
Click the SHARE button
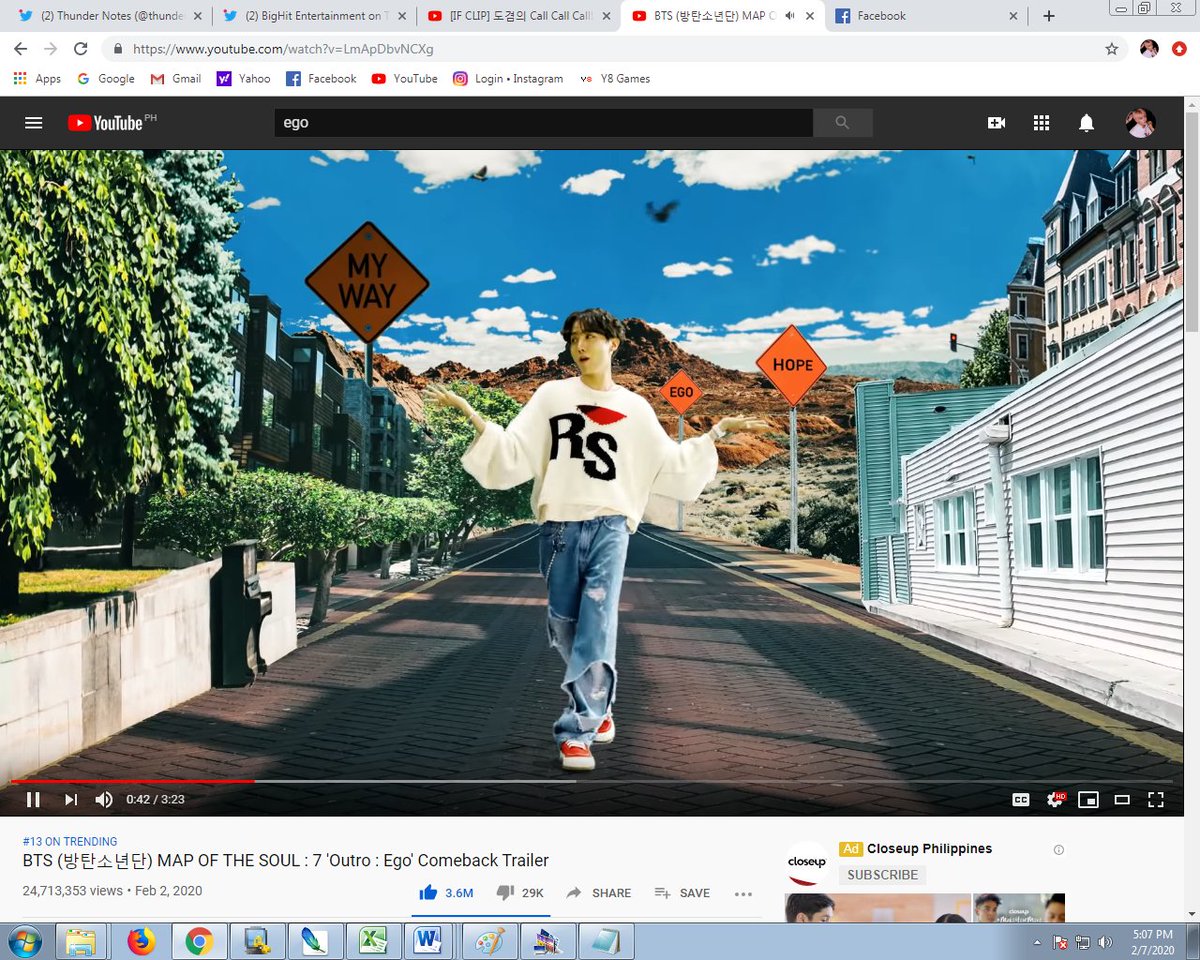[598, 893]
